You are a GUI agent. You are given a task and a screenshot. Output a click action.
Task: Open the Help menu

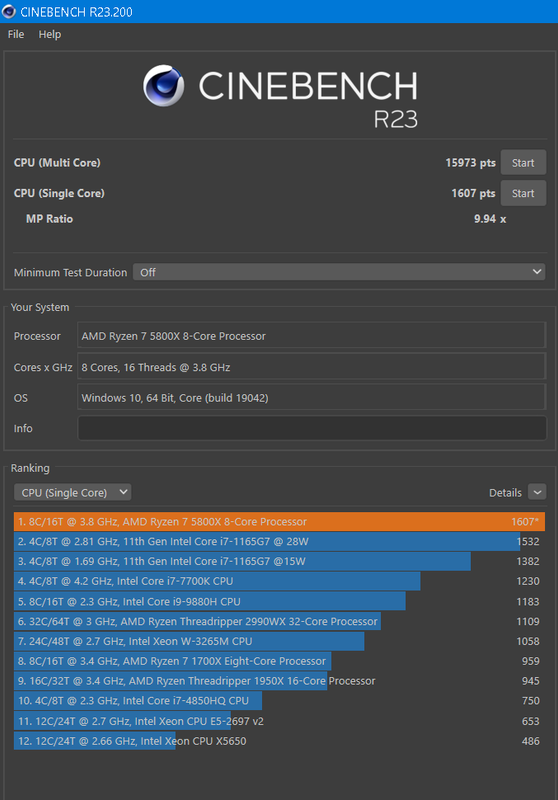[49, 34]
